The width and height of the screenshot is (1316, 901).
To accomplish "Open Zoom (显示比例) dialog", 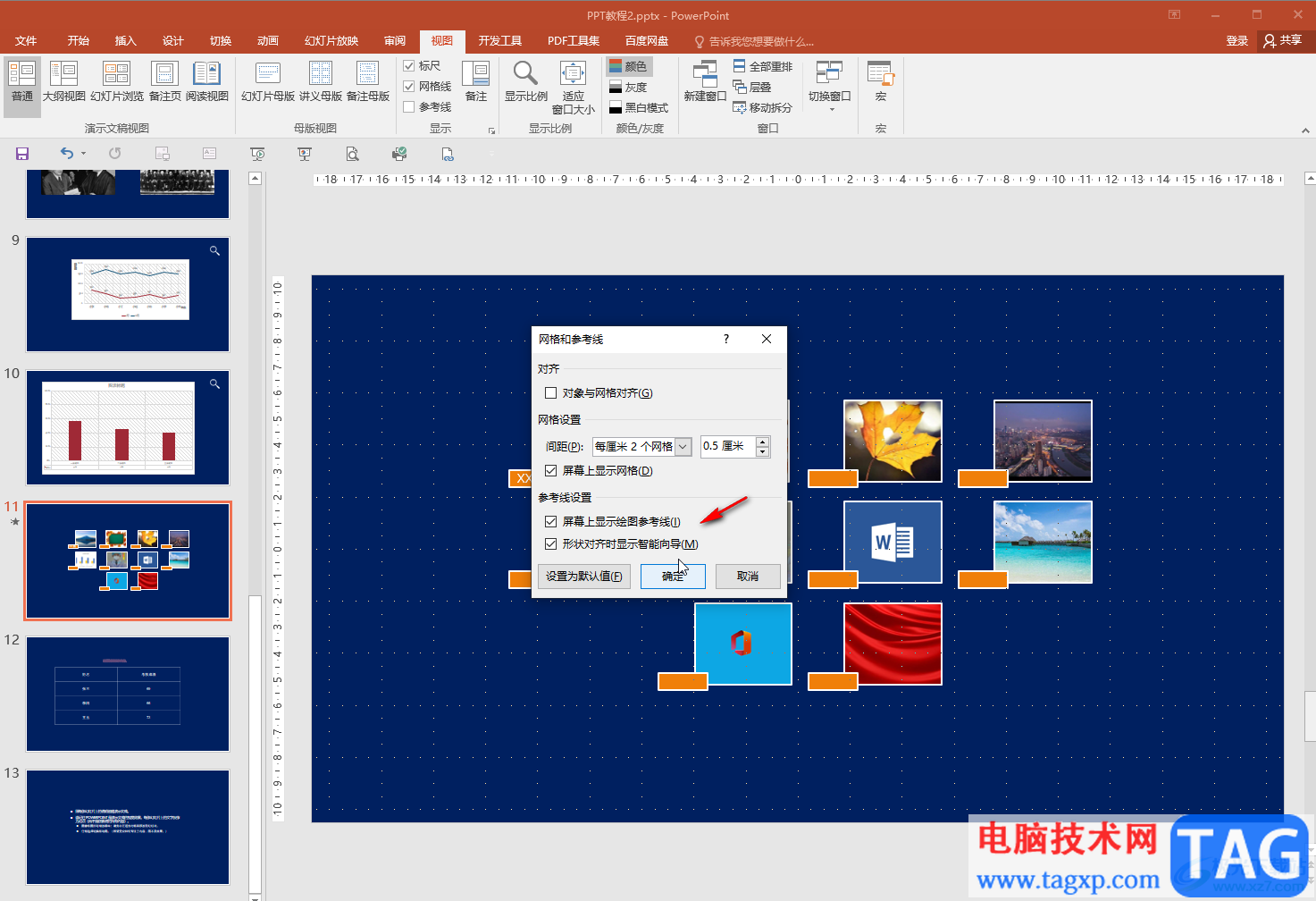I will click(526, 82).
